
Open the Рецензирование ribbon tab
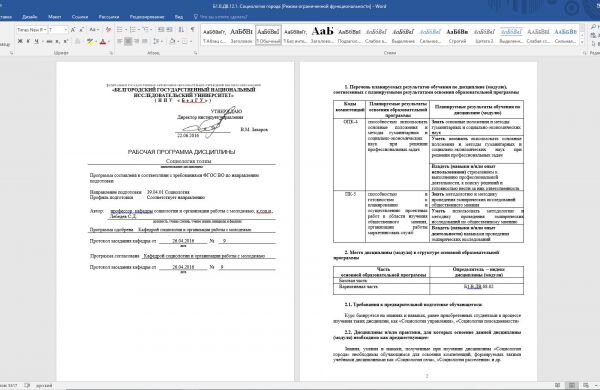point(147,17)
